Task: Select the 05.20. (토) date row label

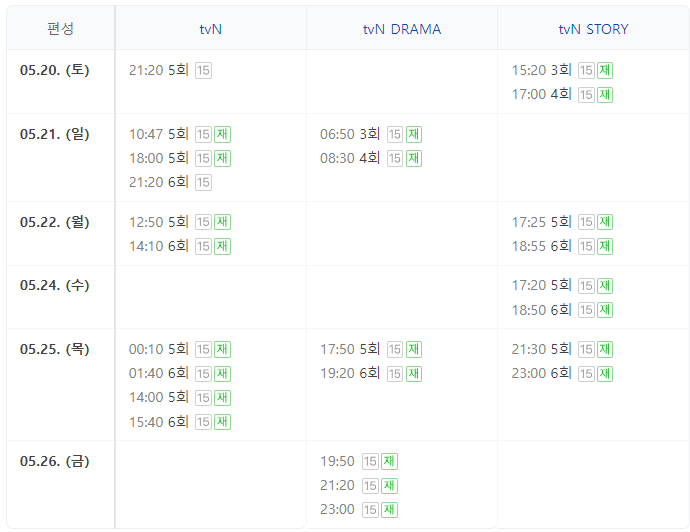Action: [55, 70]
